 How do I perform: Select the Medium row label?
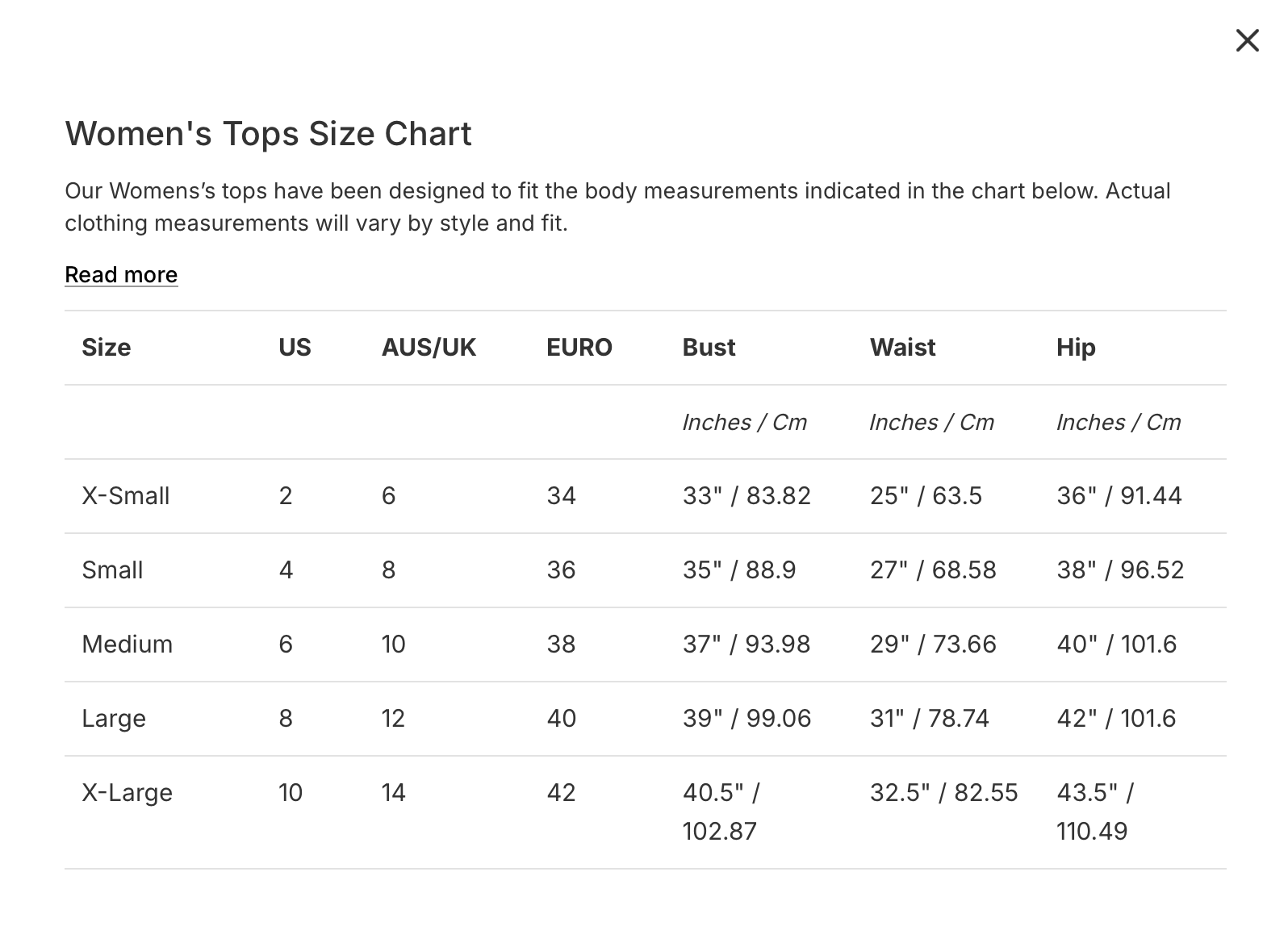point(128,645)
